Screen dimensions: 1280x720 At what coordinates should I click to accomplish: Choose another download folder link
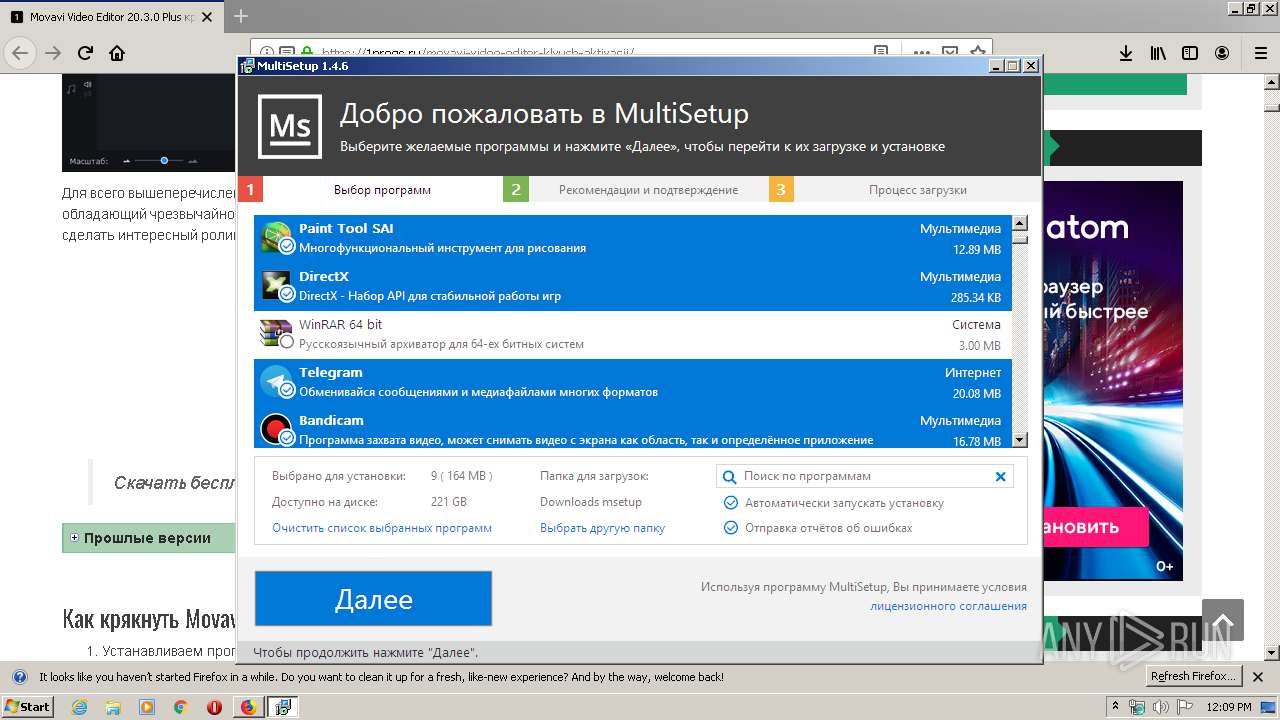pos(602,528)
